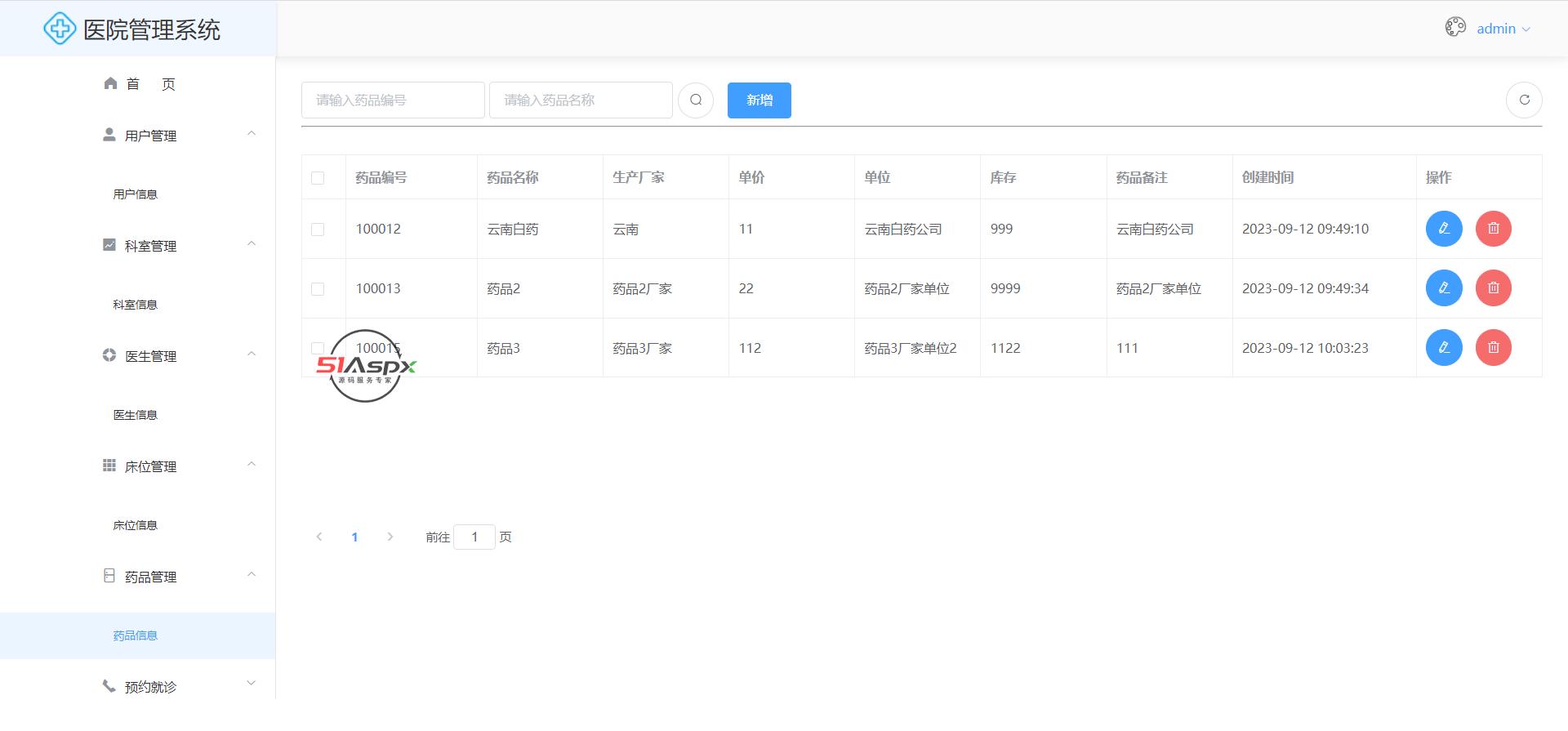
Task: Edit the 药品3 row
Action: point(1443,348)
